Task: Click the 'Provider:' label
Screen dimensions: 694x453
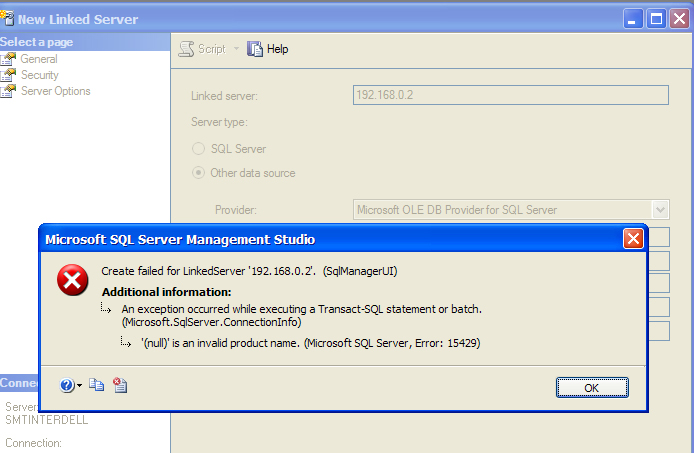Action: tap(235, 210)
